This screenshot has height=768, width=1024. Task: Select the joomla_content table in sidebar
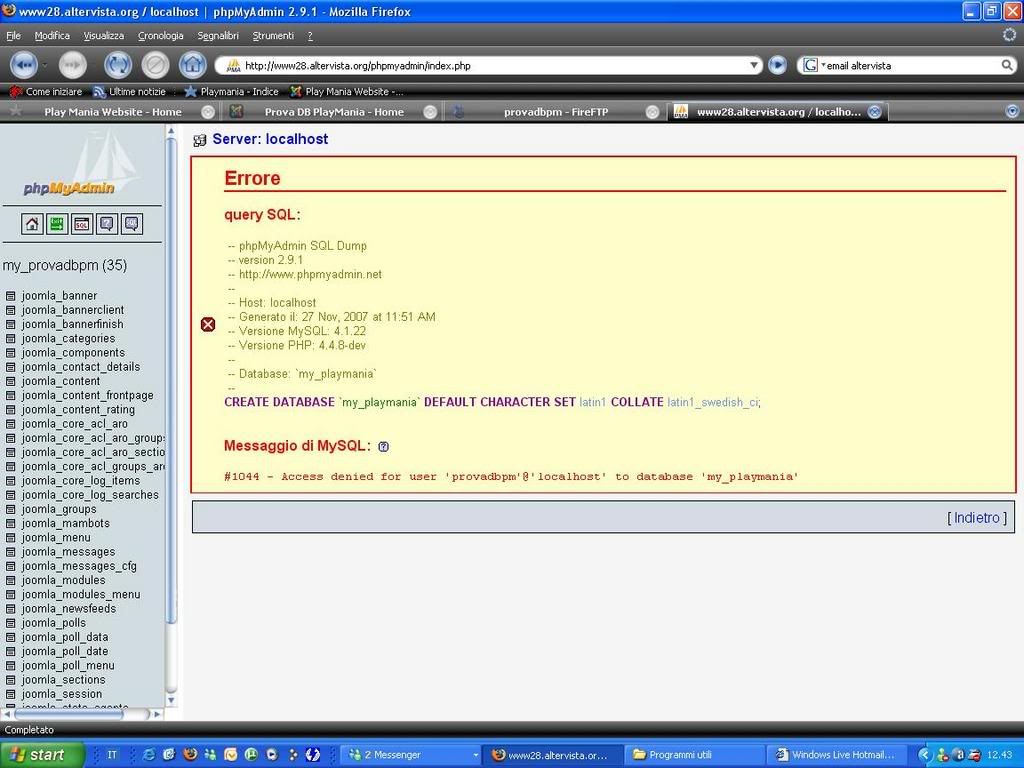[x=61, y=381]
